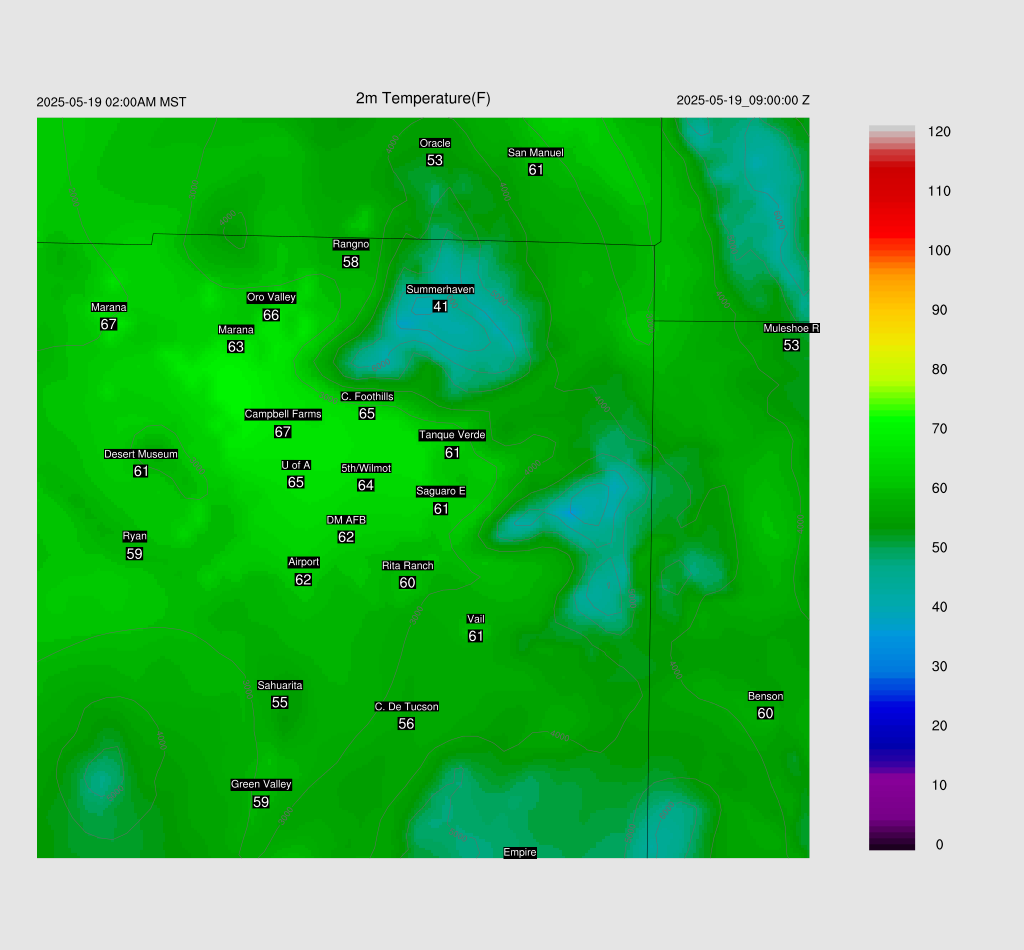1024x950 pixels.
Task: Click the Saguaro E station label
Action: coord(441,491)
